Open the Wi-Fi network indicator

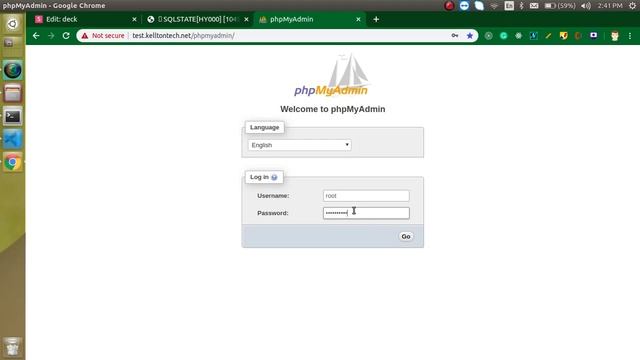pos(494,6)
